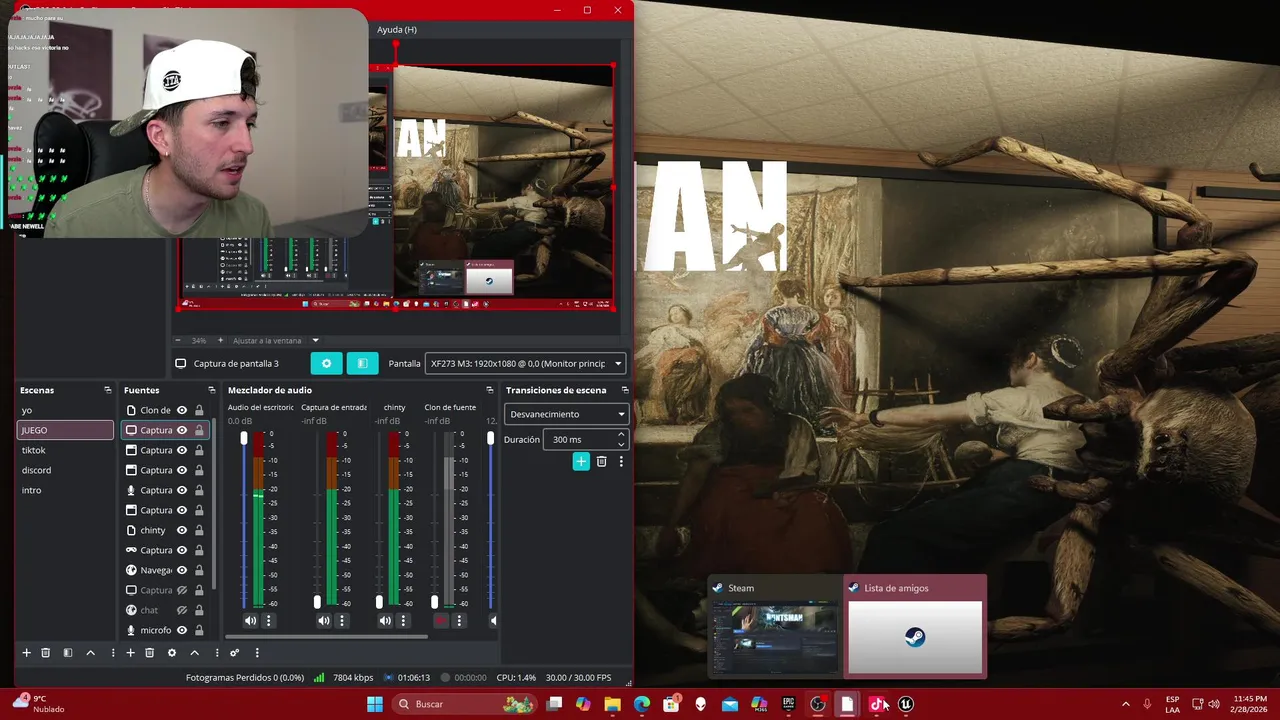Select scene tiktok

pyautogui.click(x=66, y=450)
